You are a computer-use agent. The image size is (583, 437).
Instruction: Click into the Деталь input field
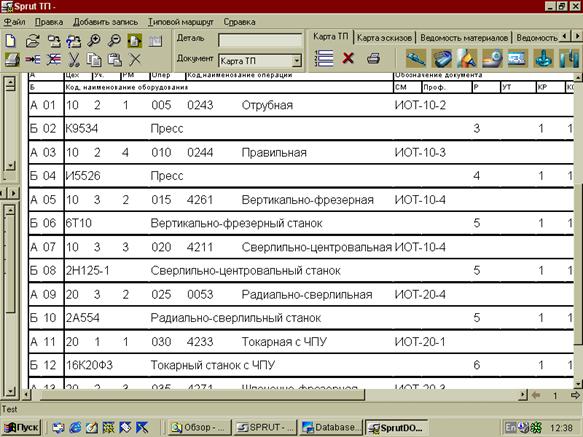tap(260, 40)
